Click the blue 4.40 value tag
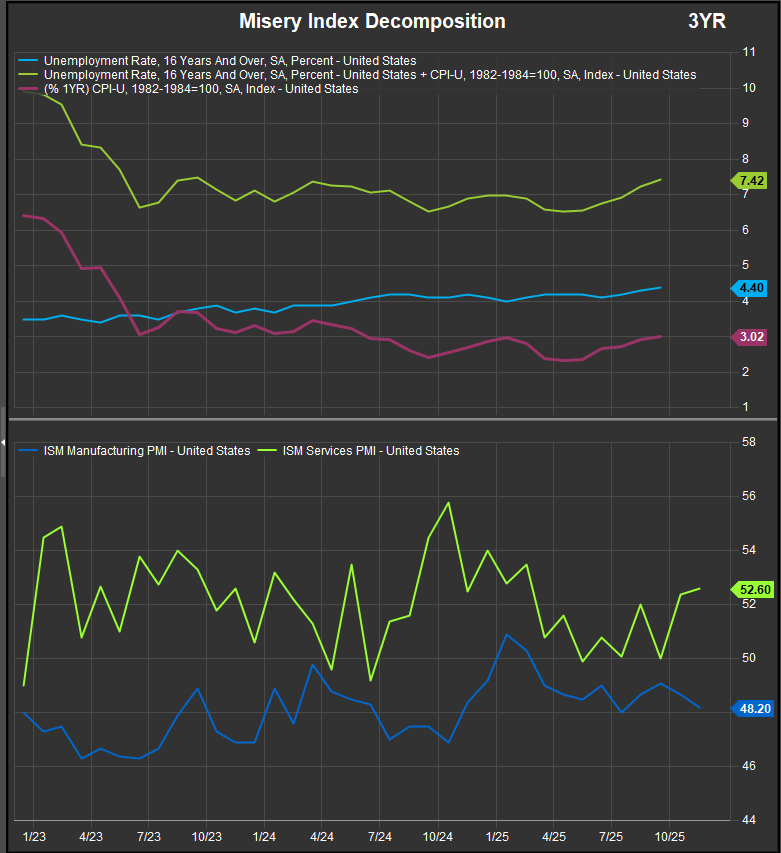This screenshot has width=781, height=853. click(x=751, y=288)
